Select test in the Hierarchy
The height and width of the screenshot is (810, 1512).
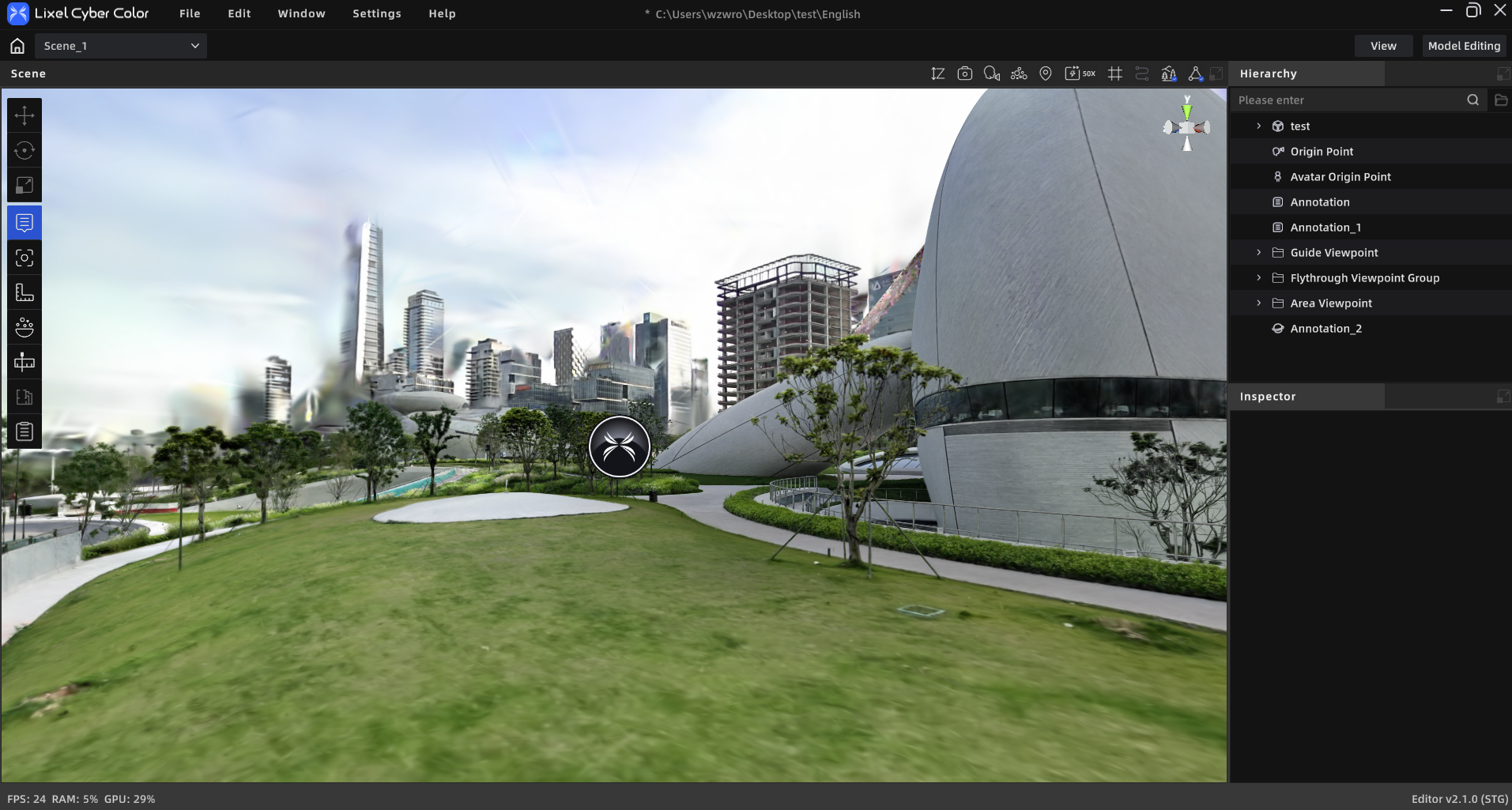(x=1371, y=126)
